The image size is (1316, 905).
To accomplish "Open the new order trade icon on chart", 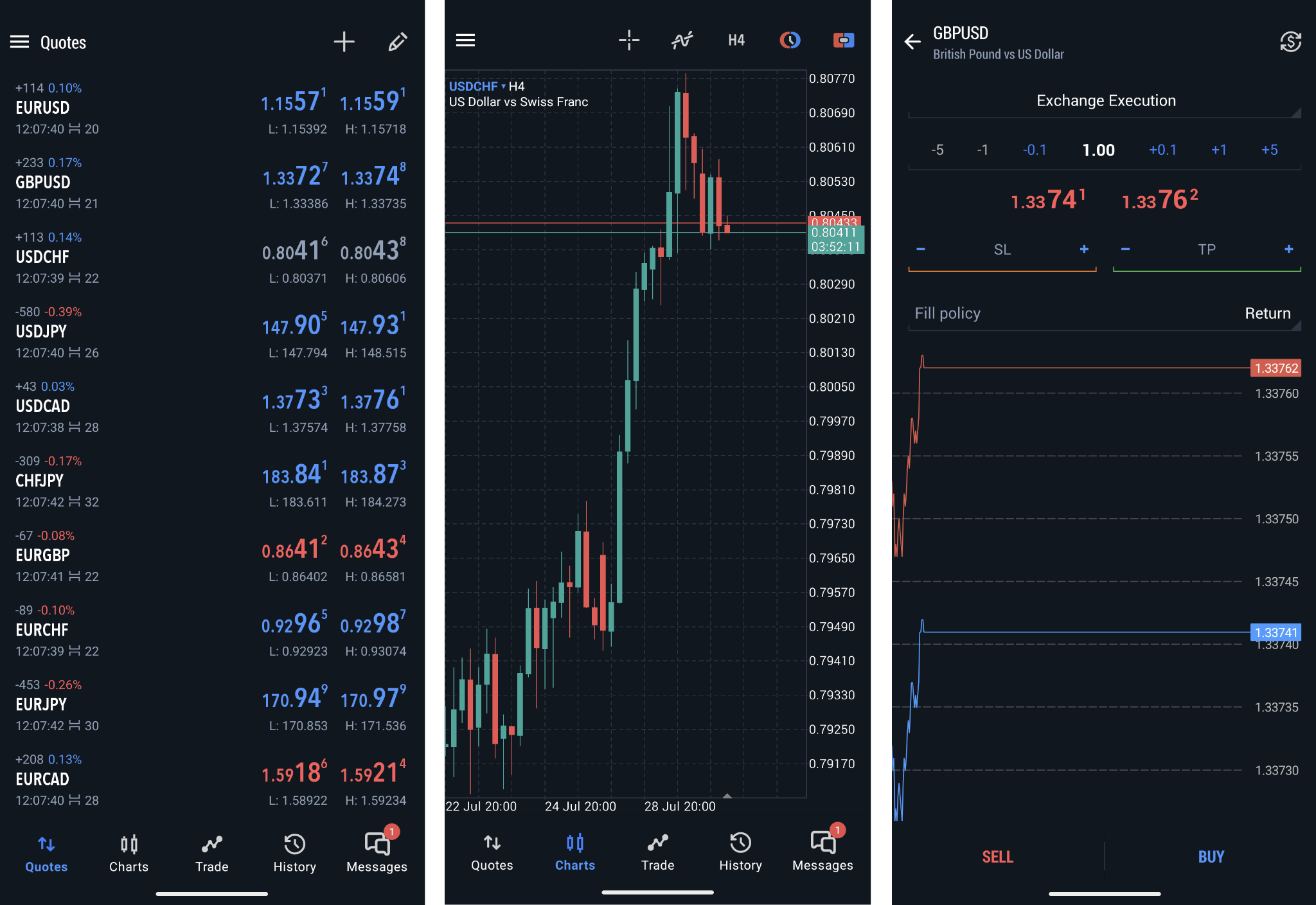I will click(843, 40).
